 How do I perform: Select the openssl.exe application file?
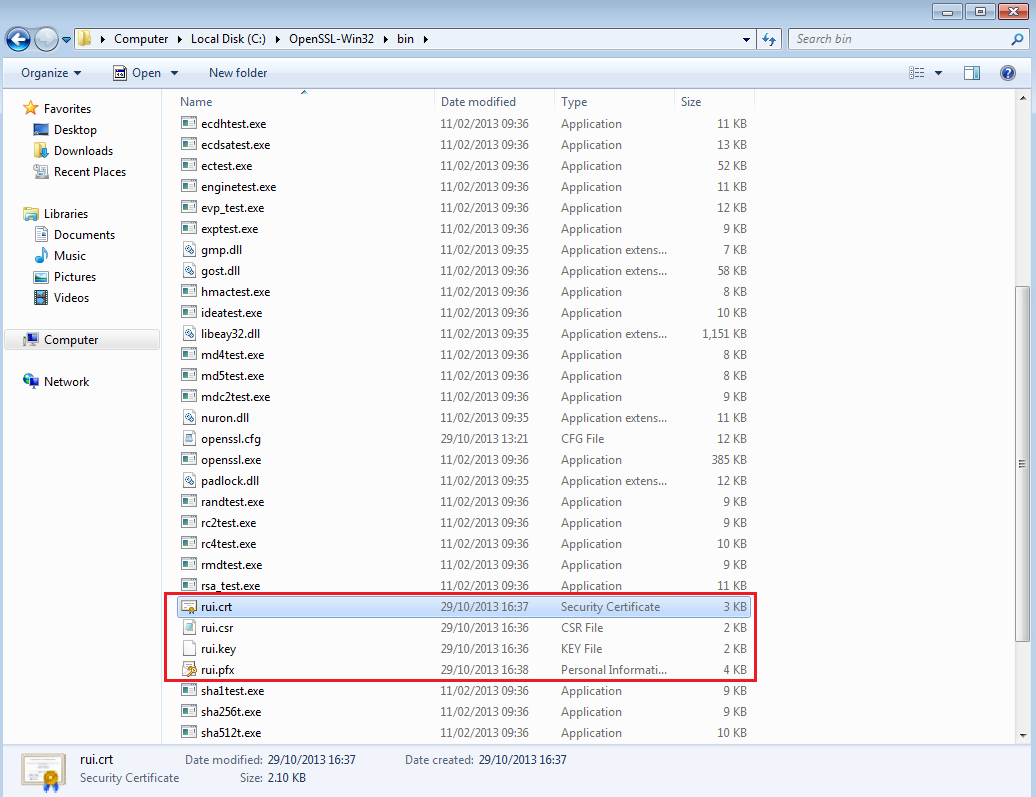pyautogui.click(x=231, y=460)
